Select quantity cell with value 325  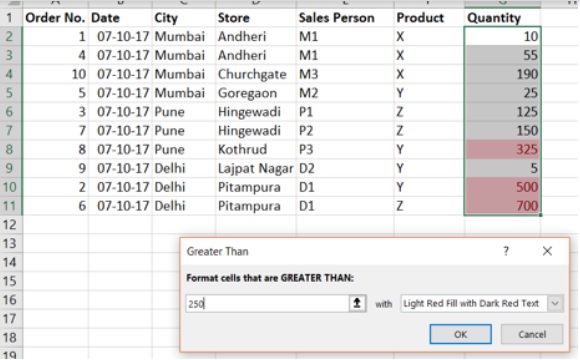502,149
